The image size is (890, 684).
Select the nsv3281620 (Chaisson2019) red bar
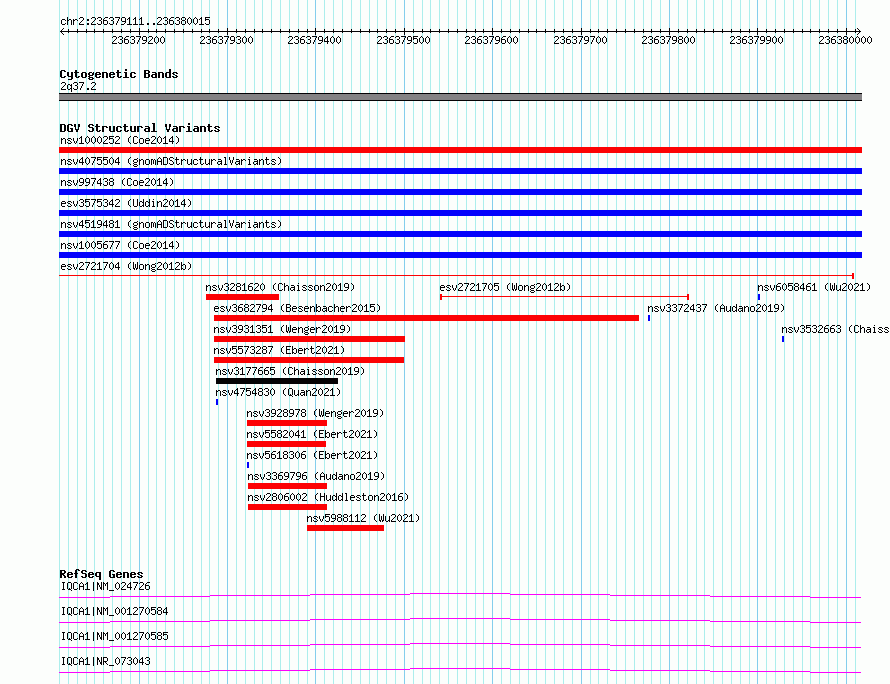pos(242,297)
